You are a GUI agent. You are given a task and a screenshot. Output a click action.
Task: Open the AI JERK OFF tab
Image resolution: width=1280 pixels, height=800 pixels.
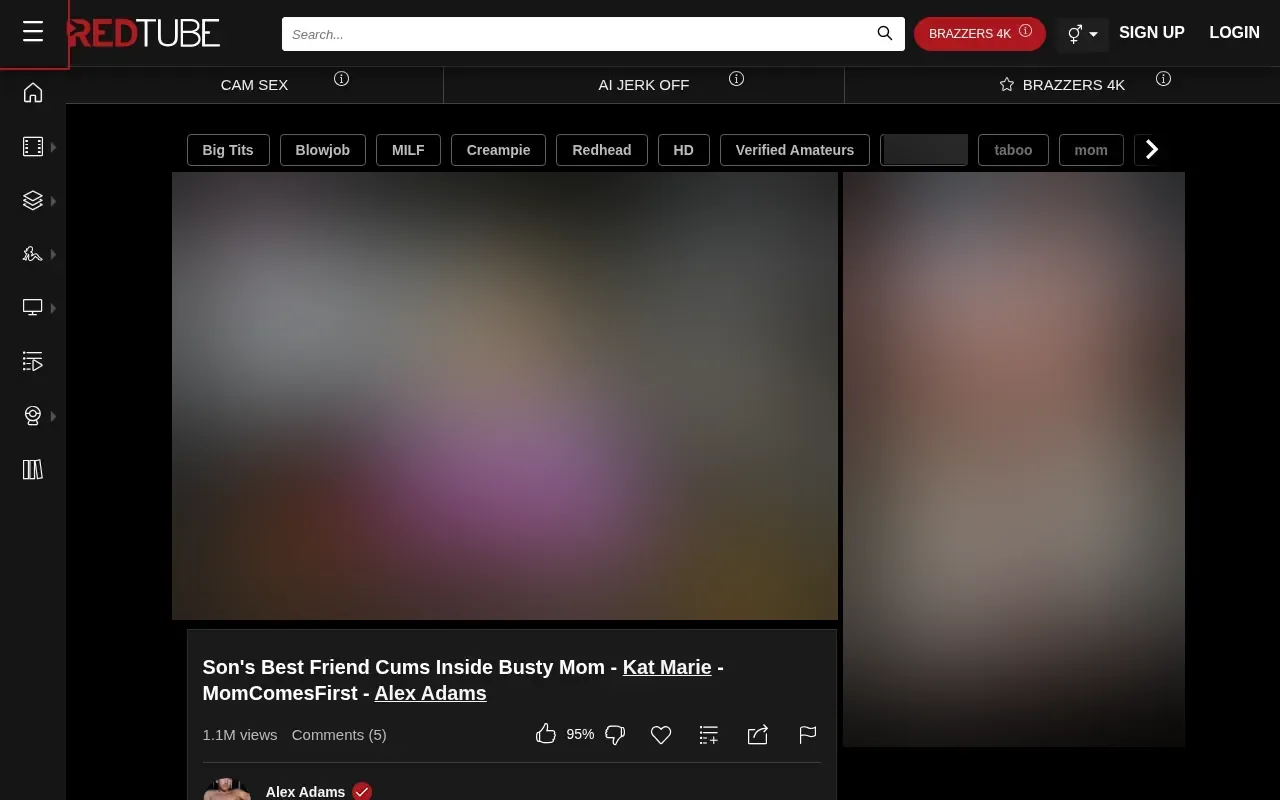point(644,85)
